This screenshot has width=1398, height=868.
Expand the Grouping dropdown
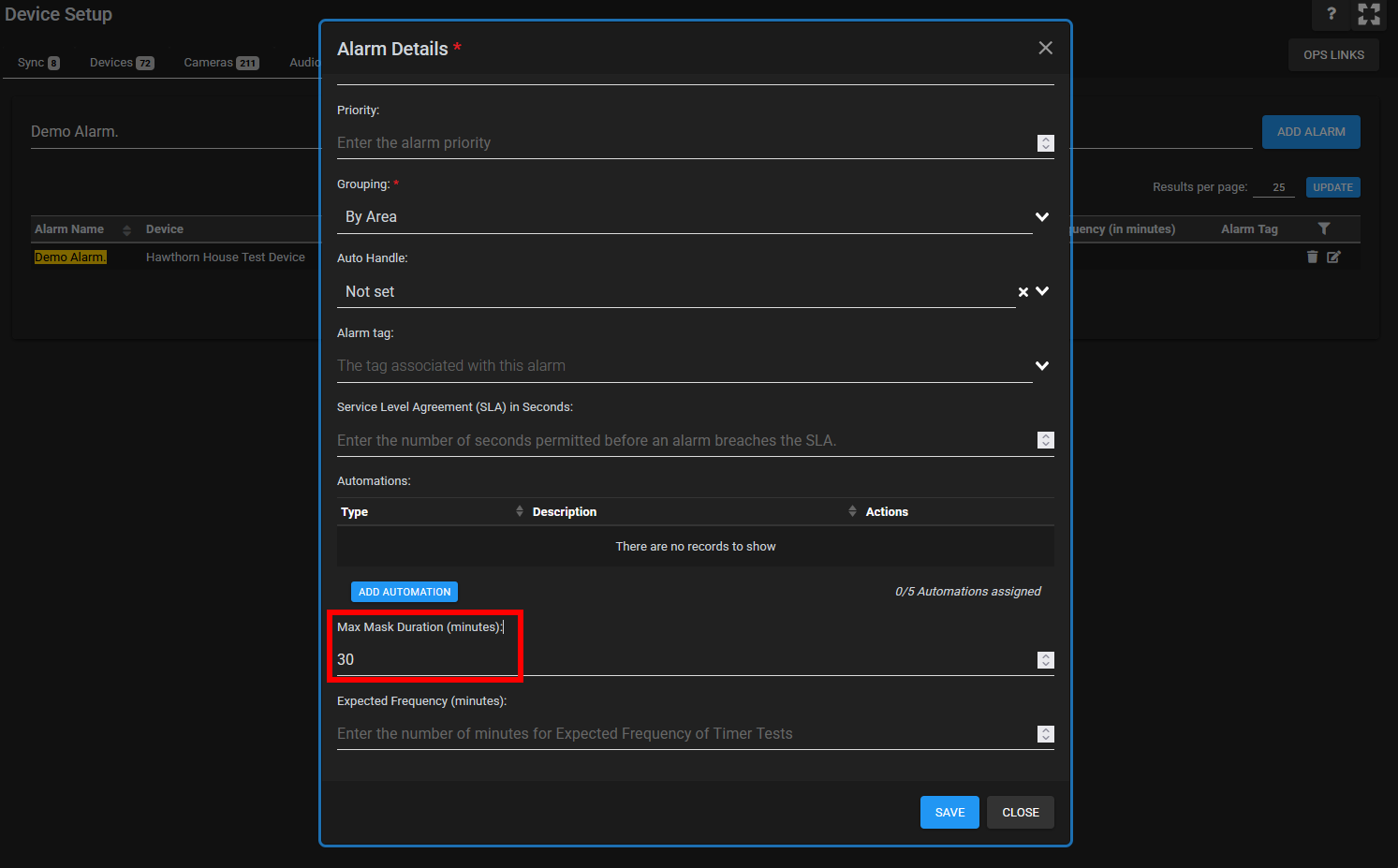[x=1041, y=217]
